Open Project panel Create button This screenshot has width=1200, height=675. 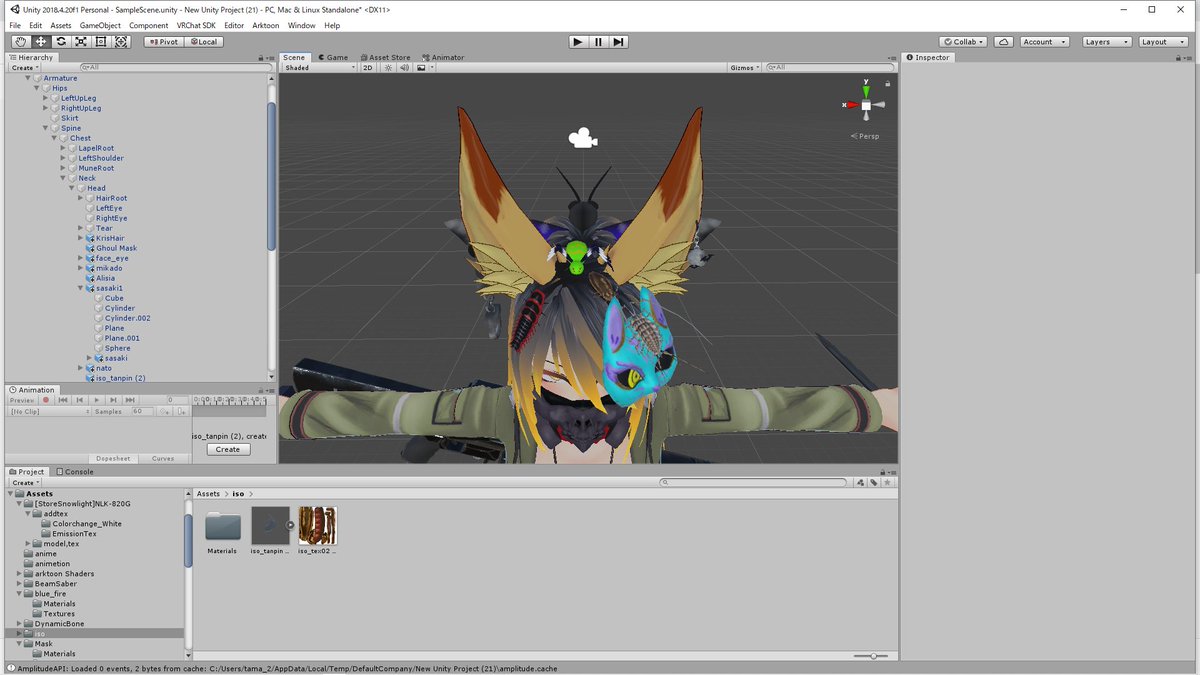pos(24,482)
